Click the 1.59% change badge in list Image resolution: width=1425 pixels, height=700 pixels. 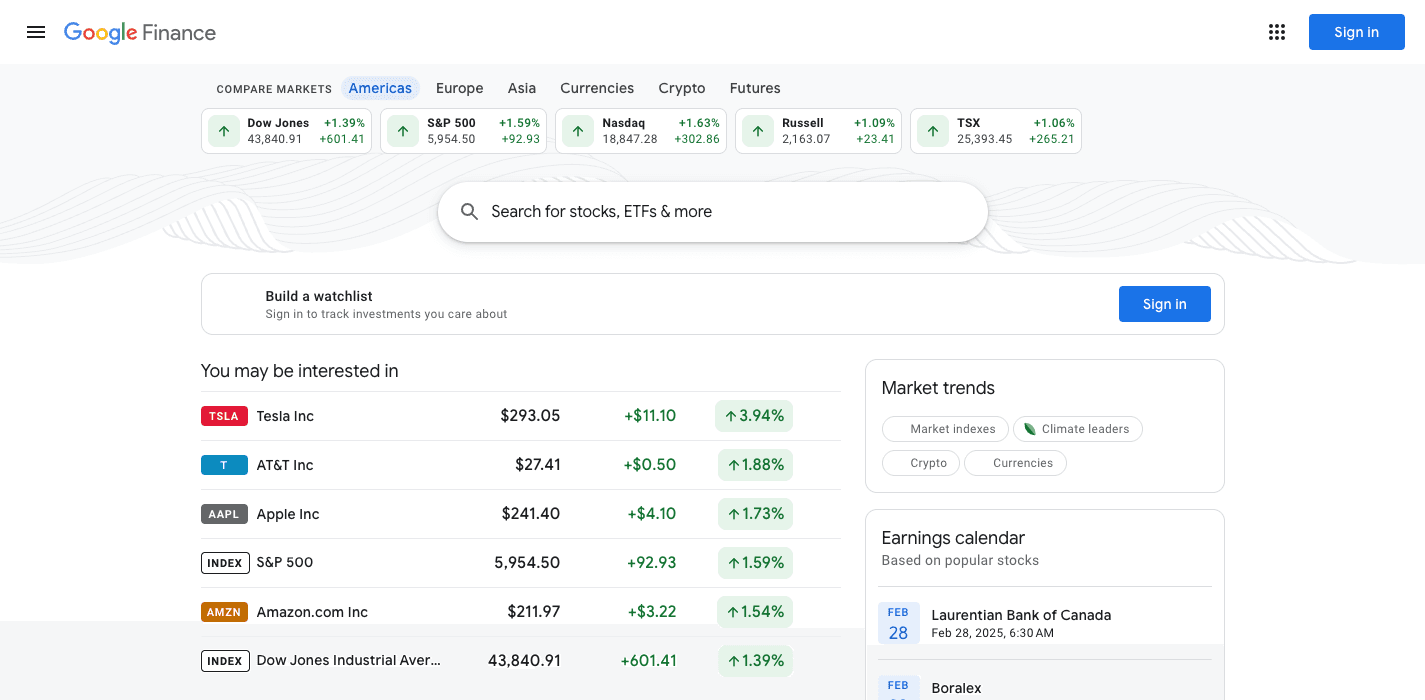(x=755, y=563)
